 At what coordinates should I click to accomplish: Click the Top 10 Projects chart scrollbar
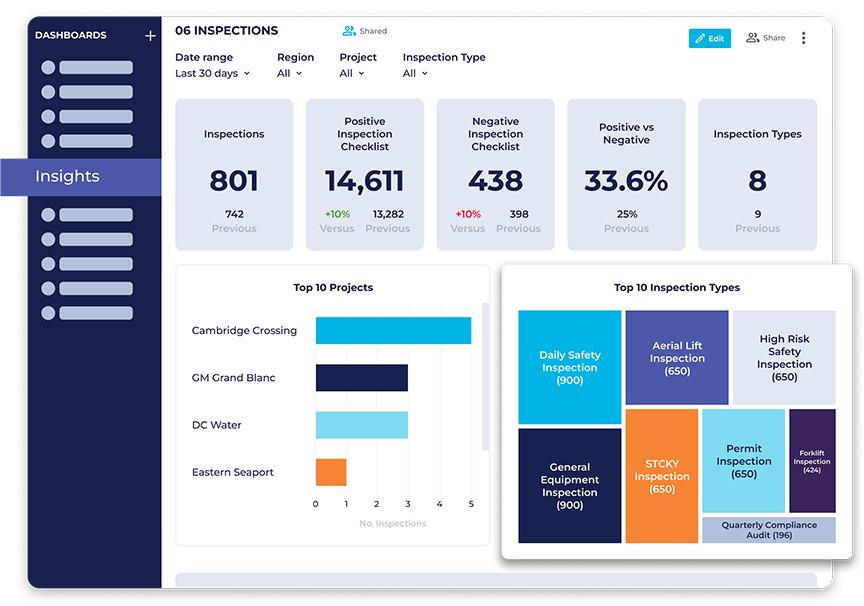[486, 376]
